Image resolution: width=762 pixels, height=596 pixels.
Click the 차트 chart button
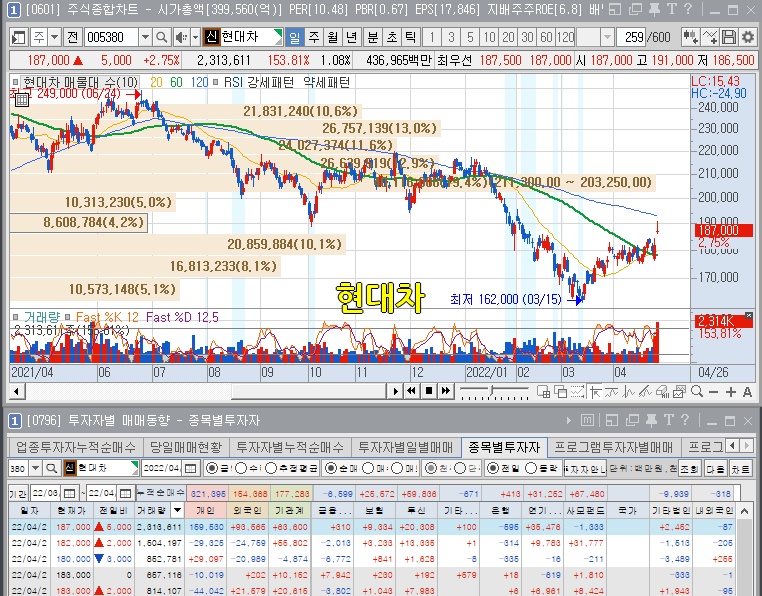coord(741,469)
